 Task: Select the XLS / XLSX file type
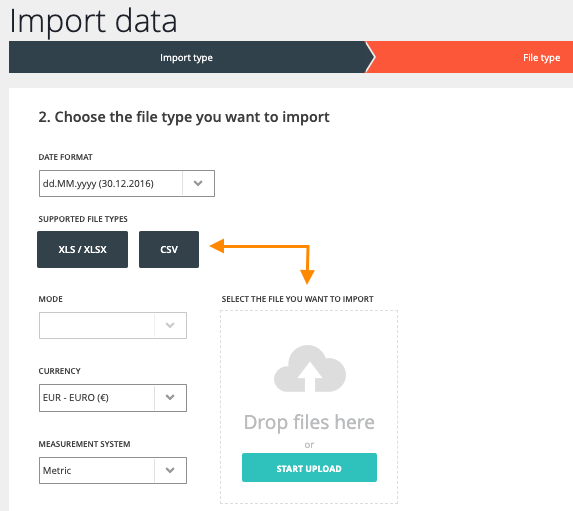click(83, 249)
